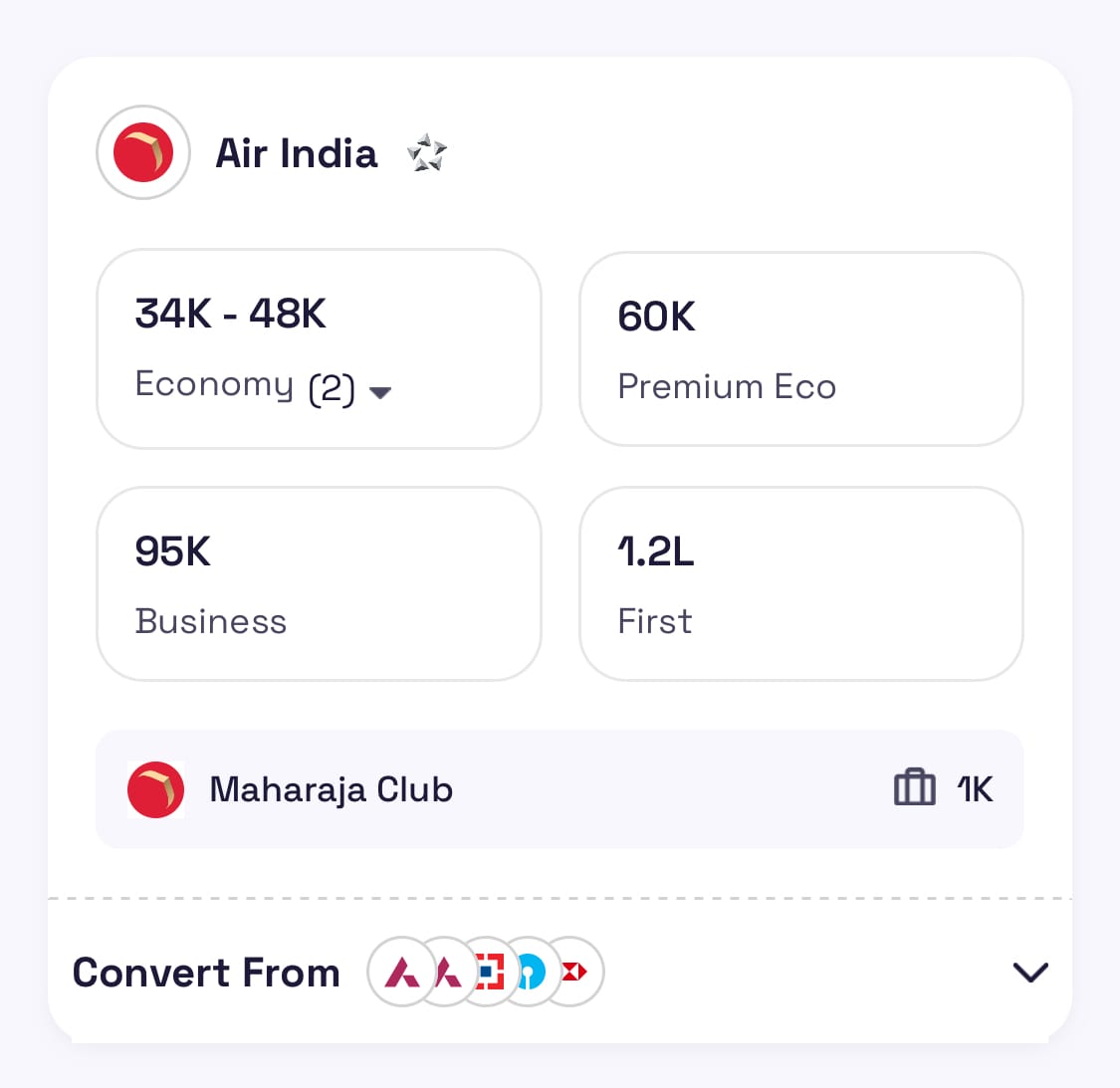Expand the Convert From section chevron
The width and height of the screenshot is (1120, 1088).
(x=1030, y=973)
